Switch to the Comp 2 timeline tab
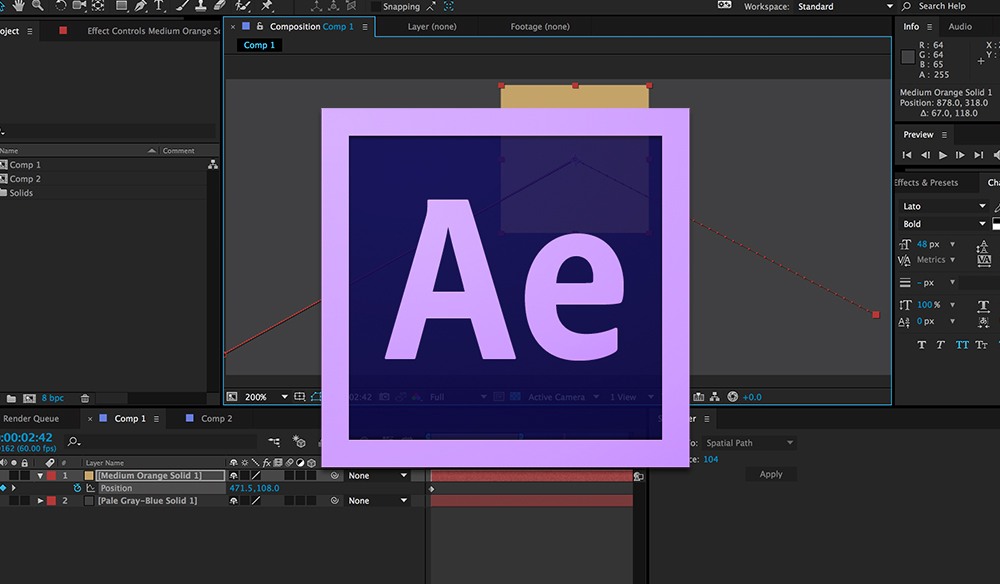The width and height of the screenshot is (1000, 584). pyautogui.click(x=218, y=418)
